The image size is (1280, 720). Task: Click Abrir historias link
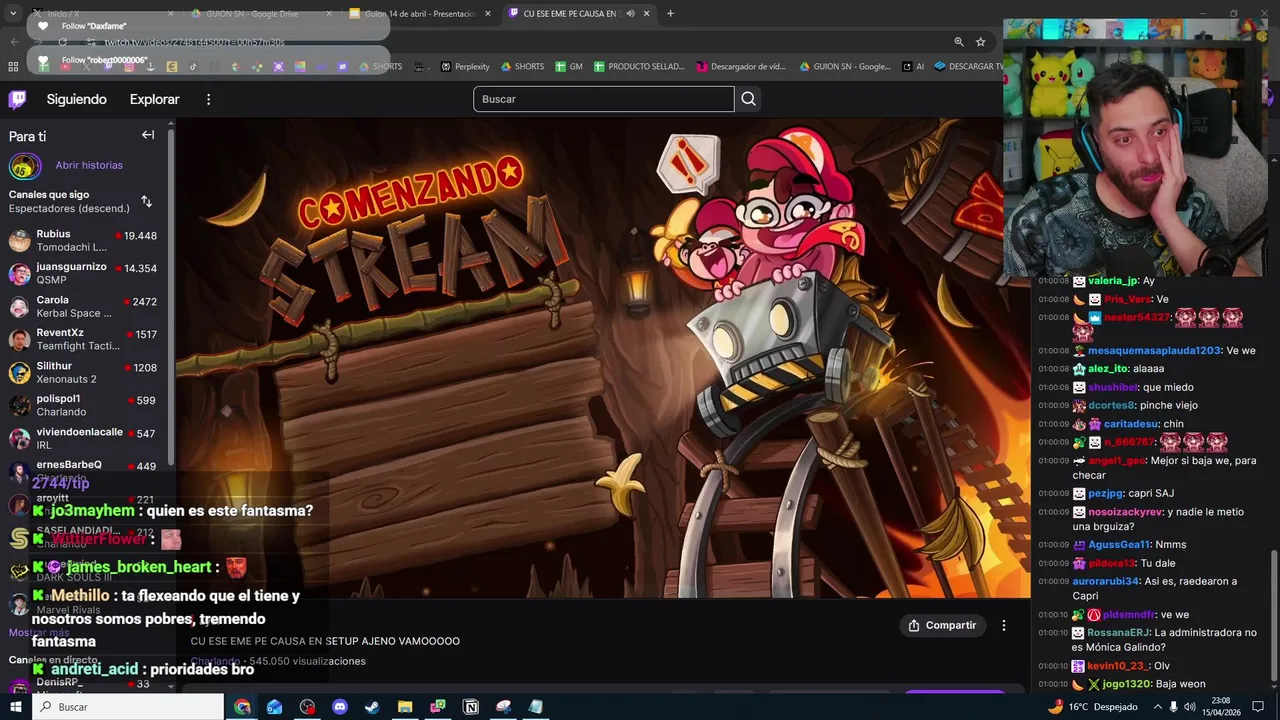89,165
